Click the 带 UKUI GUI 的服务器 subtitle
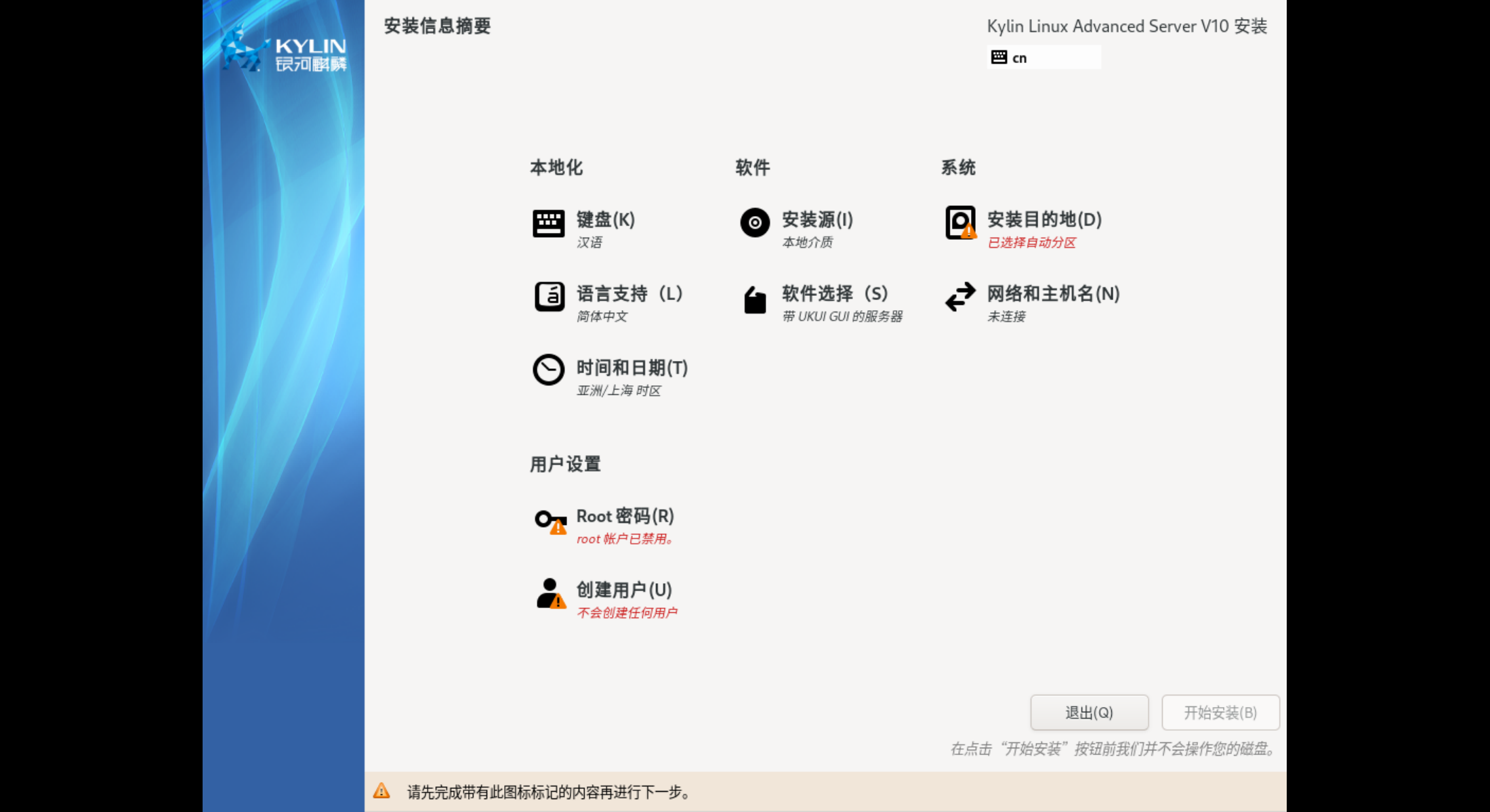 pyautogui.click(x=842, y=316)
